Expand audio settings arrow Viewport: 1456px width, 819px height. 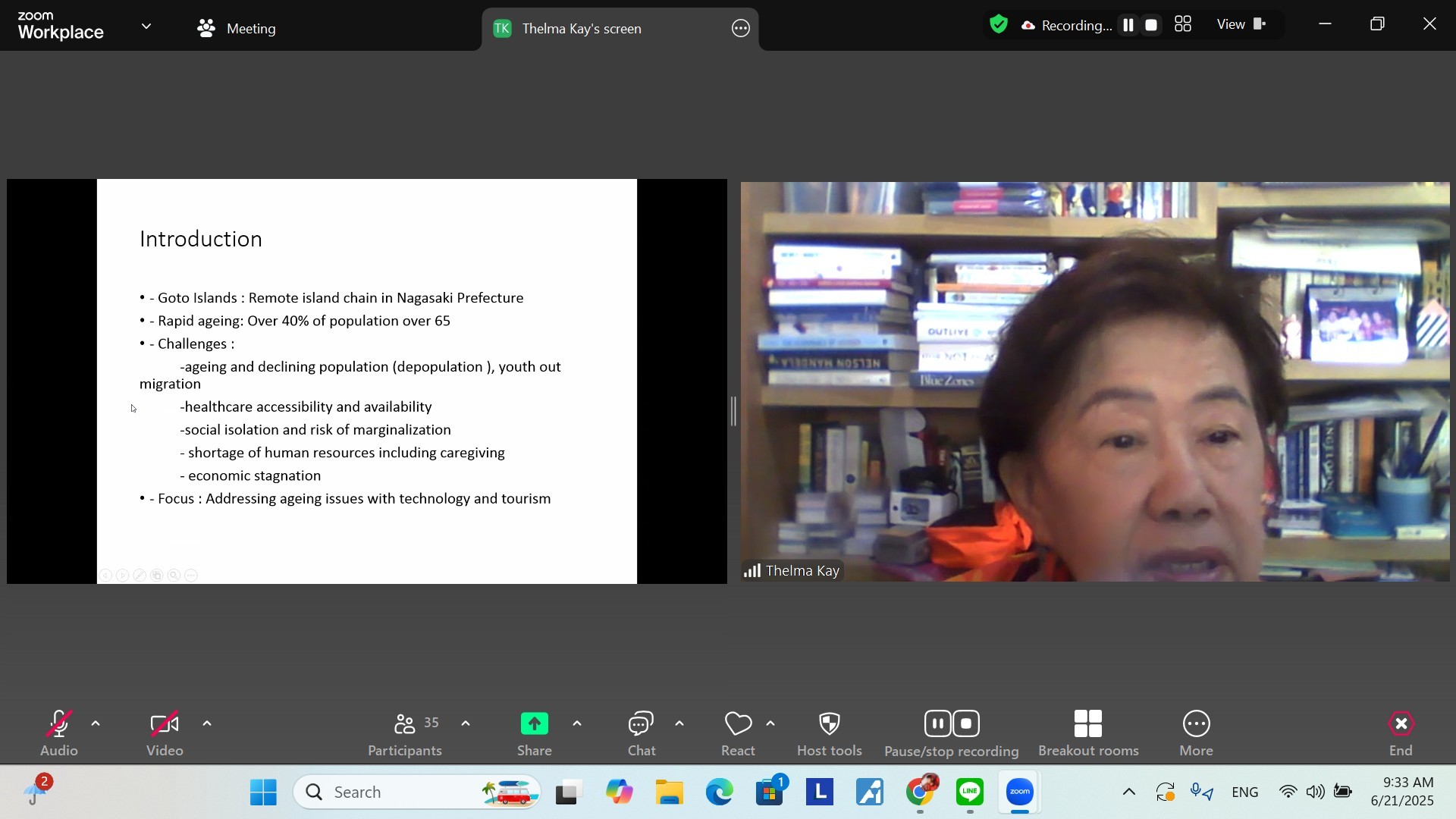click(x=96, y=724)
